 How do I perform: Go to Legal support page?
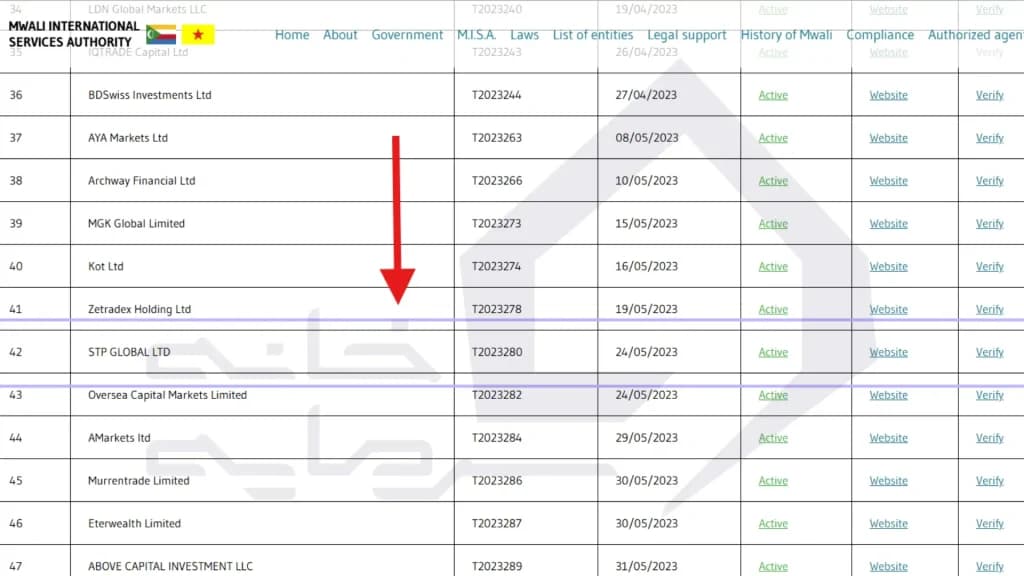pos(686,35)
